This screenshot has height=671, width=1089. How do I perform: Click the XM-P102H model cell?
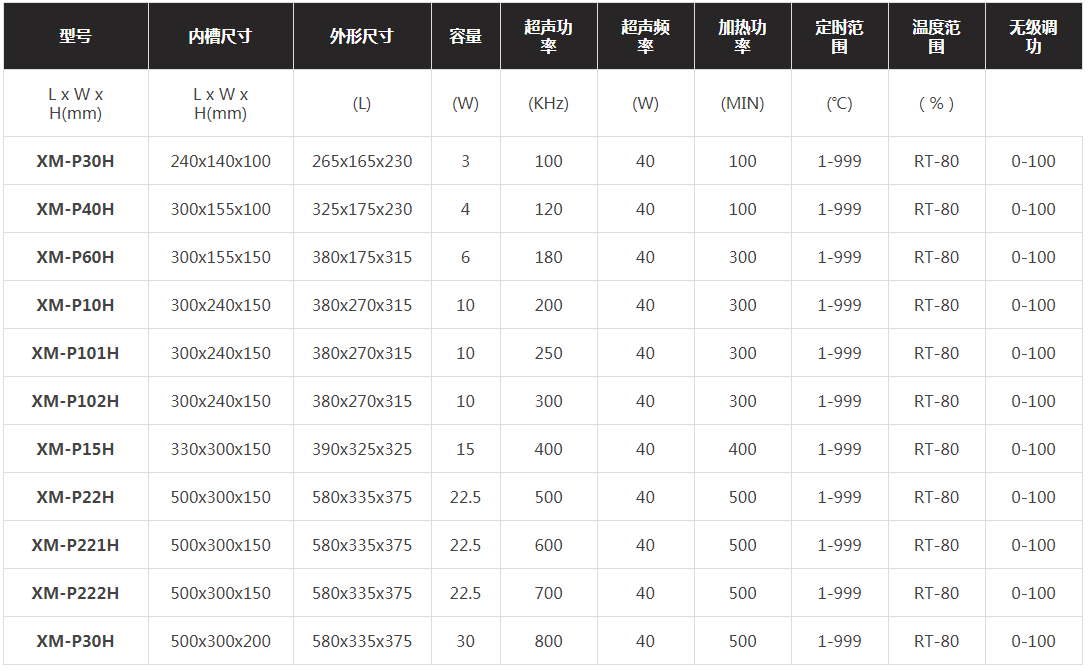pos(76,401)
